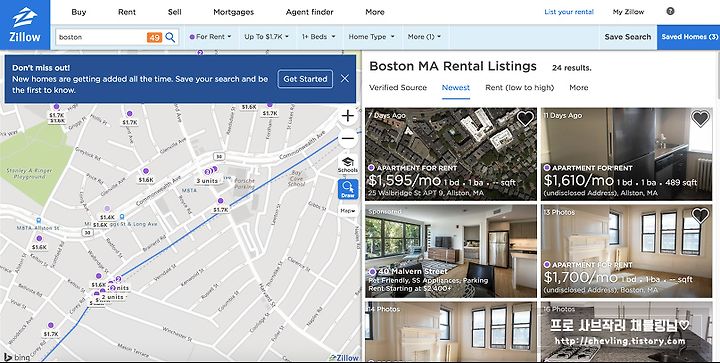Open the 489 sqft Allston listing card
Screen dimensions: 720x363
point(626,154)
